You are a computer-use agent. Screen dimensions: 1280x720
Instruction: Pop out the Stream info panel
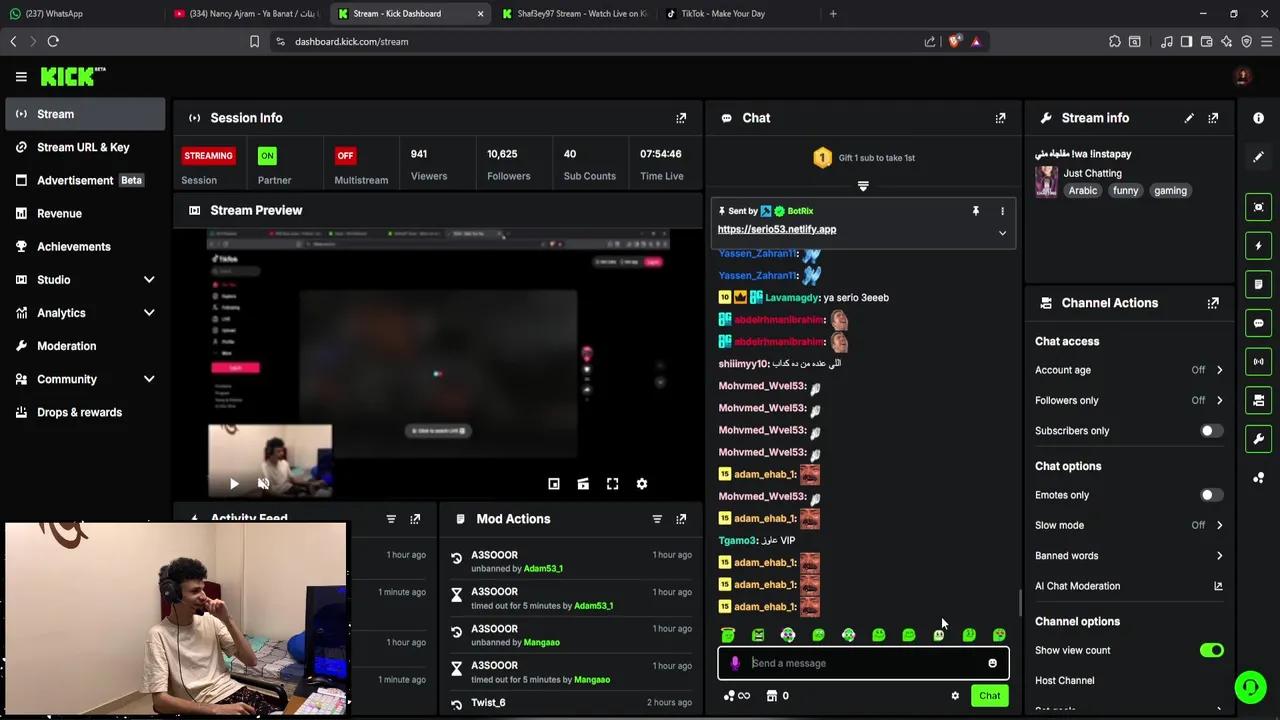(1213, 118)
